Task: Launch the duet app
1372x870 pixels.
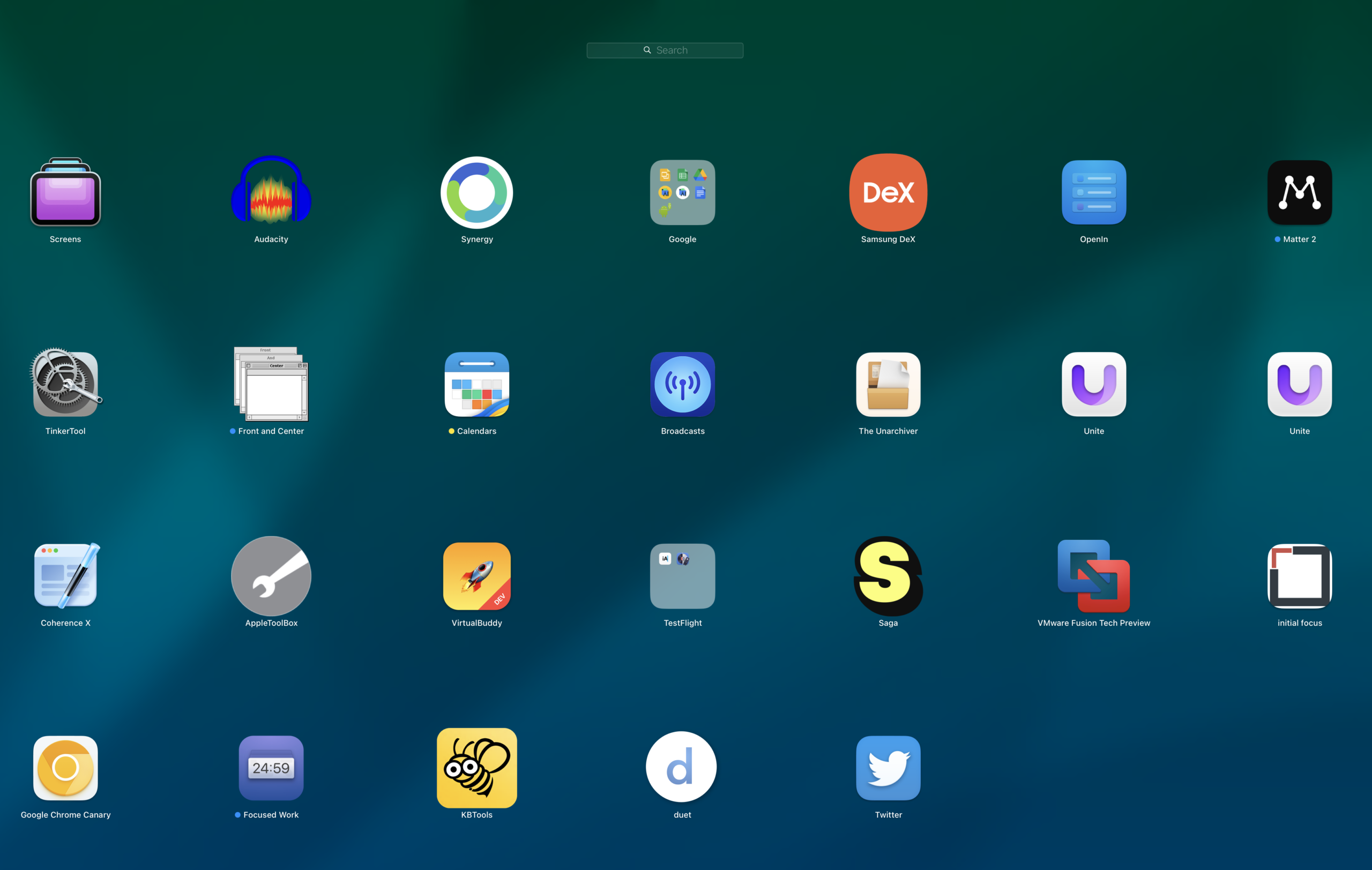Action: pyautogui.click(x=681, y=767)
